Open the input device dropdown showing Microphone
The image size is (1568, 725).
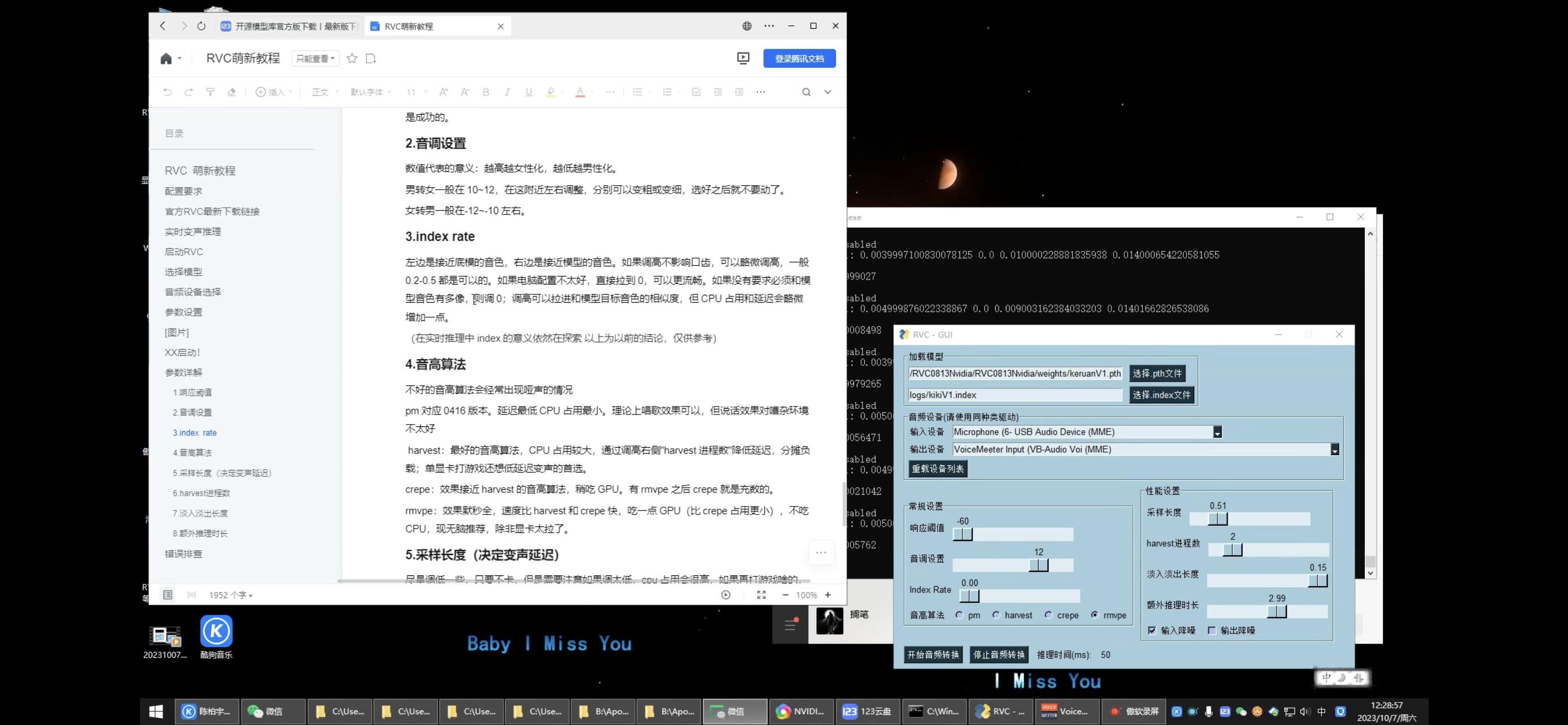point(1217,431)
